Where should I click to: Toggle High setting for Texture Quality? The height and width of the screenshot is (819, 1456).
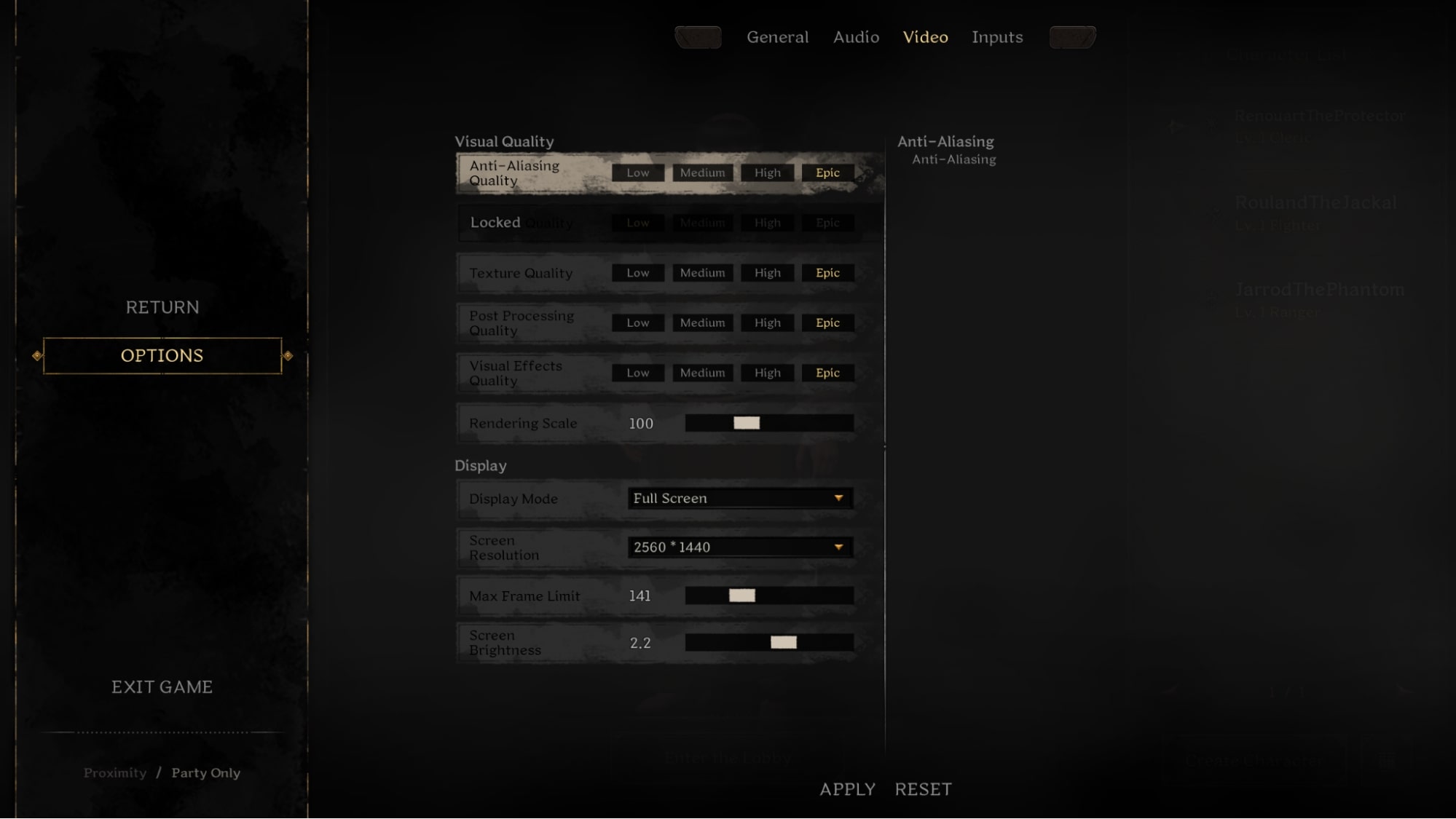pyautogui.click(x=767, y=272)
